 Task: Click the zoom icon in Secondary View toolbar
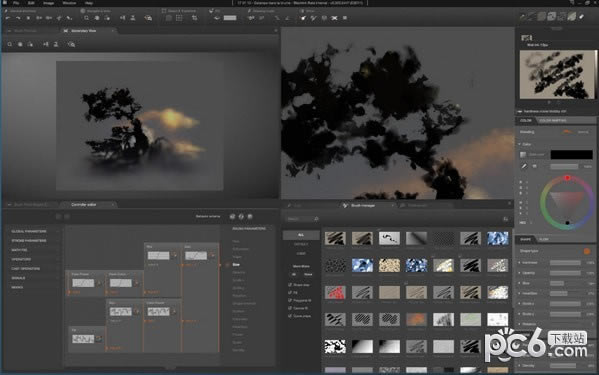[x=10, y=44]
